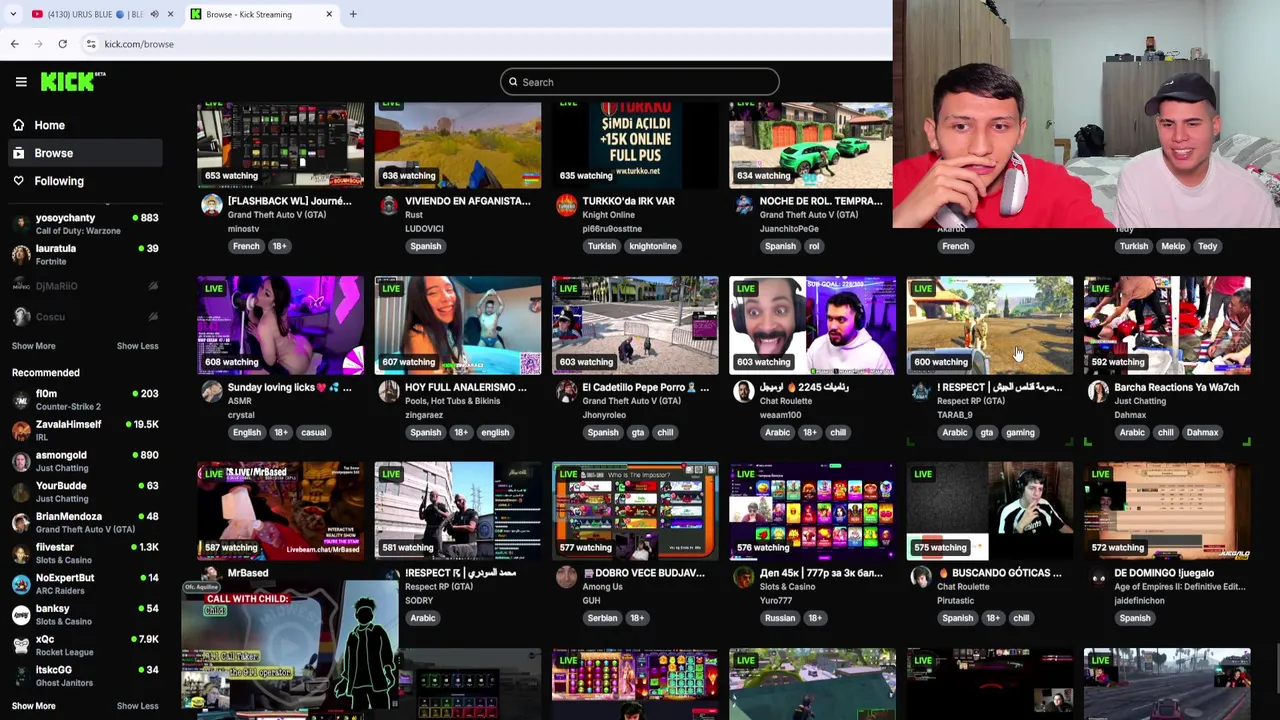Image resolution: width=1280 pixels, height=720 pixels.
Task: Open Sunday loving licks stream thumbnail
Action: (280, 325)
